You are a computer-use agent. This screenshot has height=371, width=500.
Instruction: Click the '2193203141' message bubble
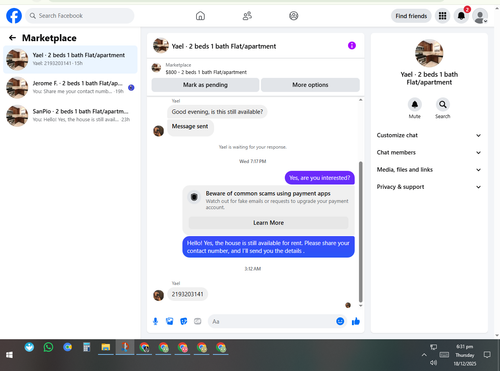coord(187,294)
